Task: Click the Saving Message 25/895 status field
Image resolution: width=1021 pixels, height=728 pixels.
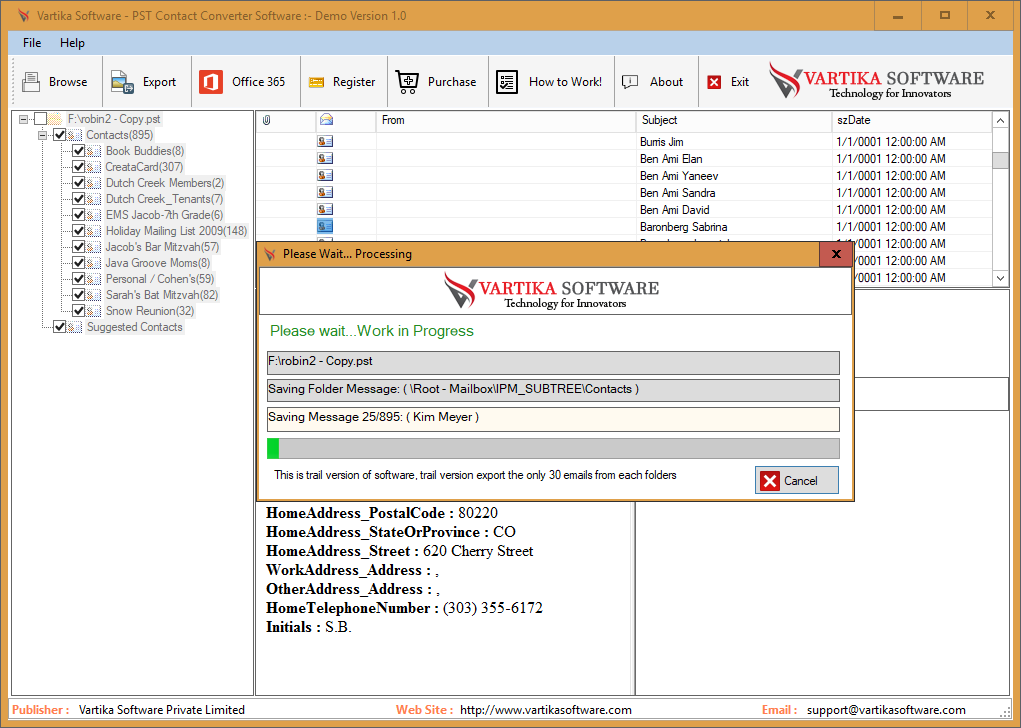Action: click(x=553, y=419)
